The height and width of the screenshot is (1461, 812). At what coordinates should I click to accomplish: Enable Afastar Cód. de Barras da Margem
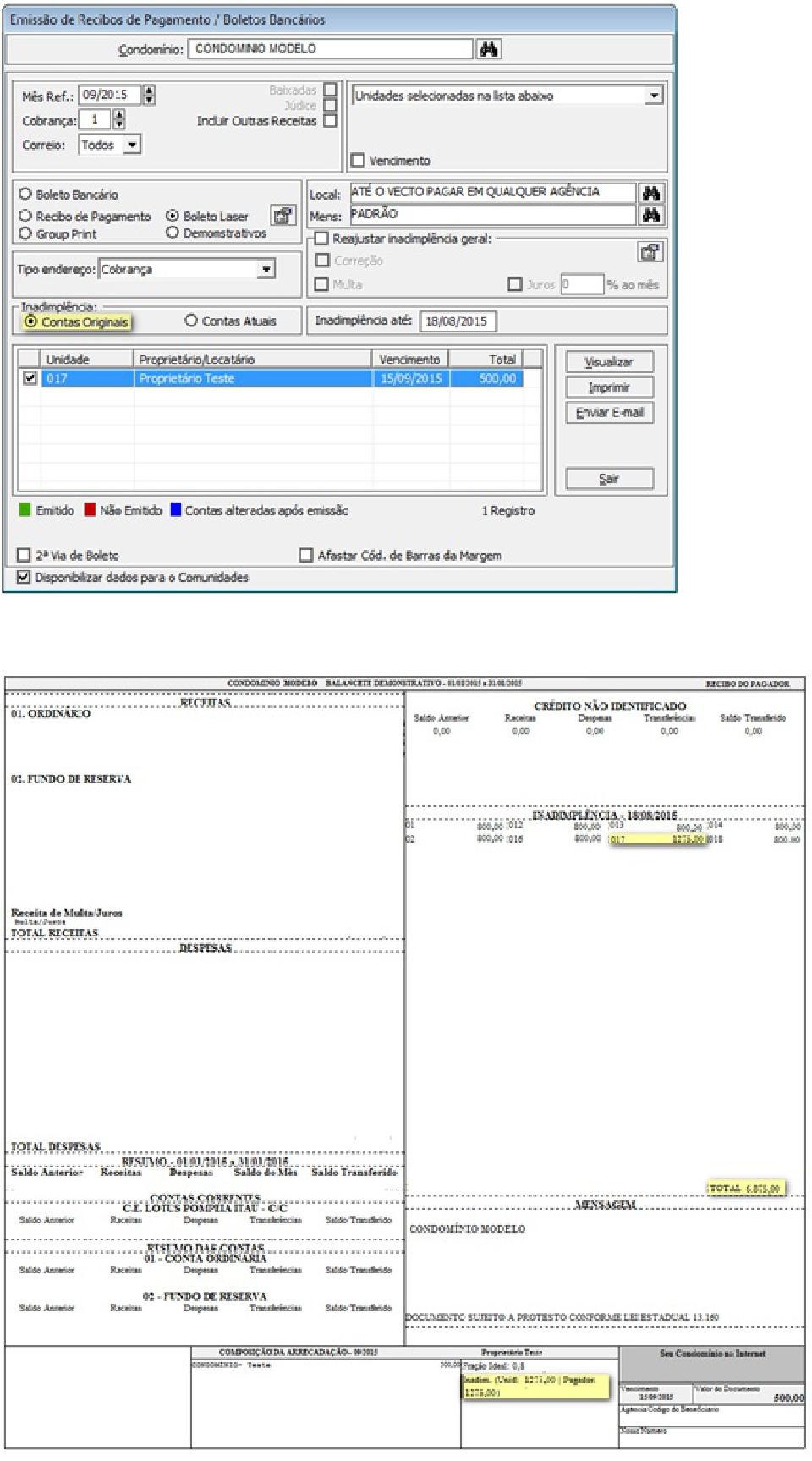point(306,555)
